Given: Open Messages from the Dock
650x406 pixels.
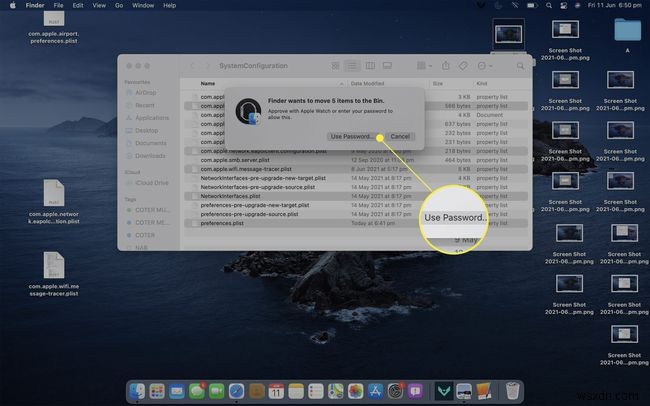Looking at the screenshot, I should tap(197, 391).
